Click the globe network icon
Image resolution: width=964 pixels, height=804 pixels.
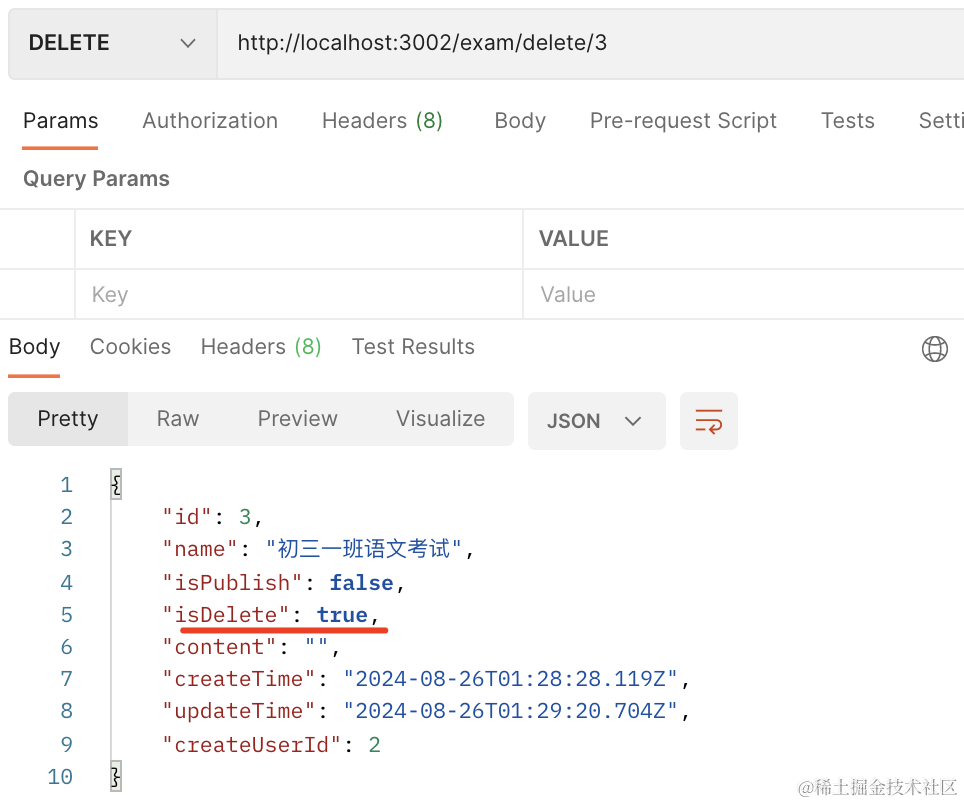click(x=934, y=348)
